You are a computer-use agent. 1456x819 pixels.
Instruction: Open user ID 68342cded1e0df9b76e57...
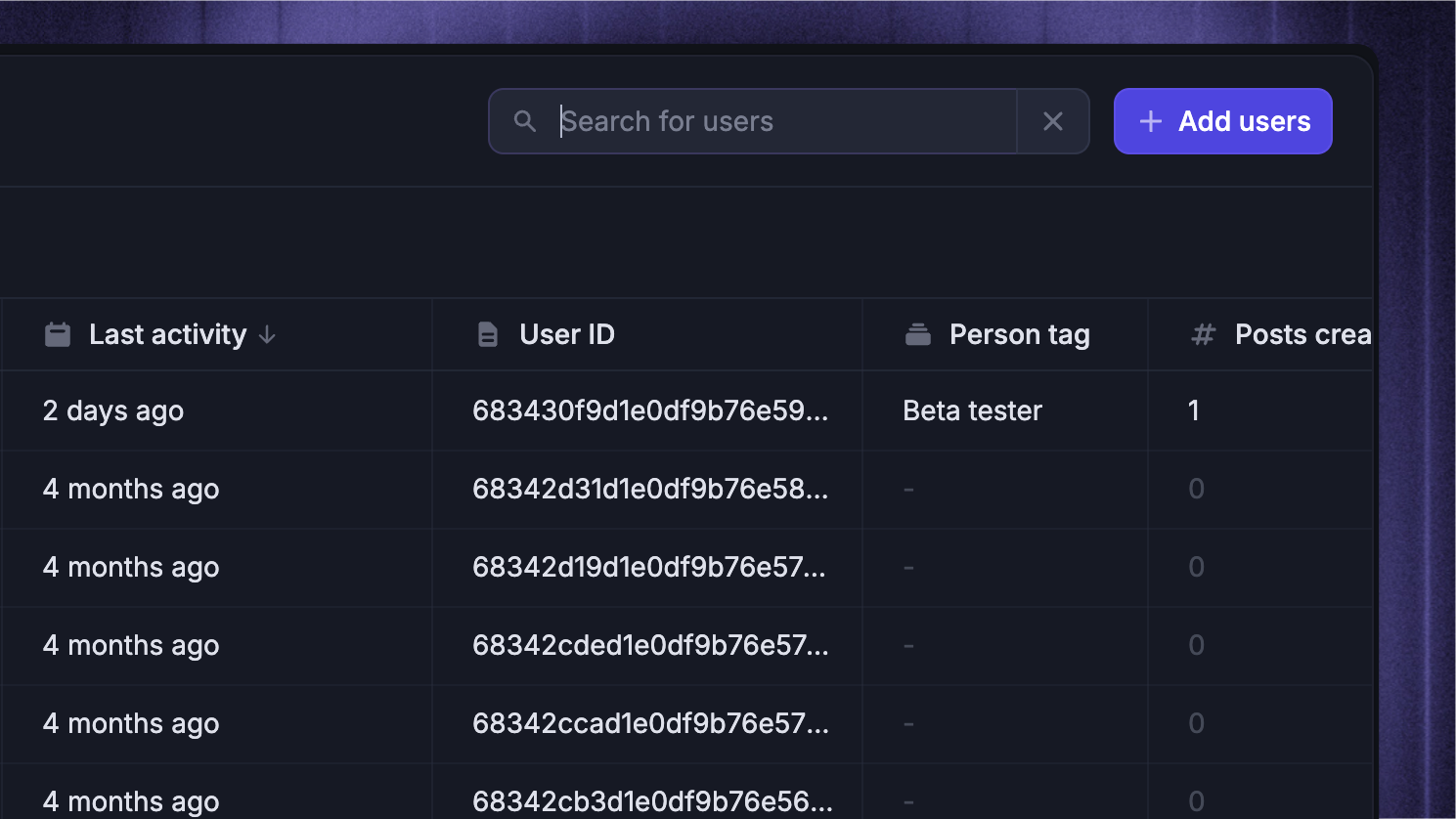pyautogui.click(x=650, y=645)
